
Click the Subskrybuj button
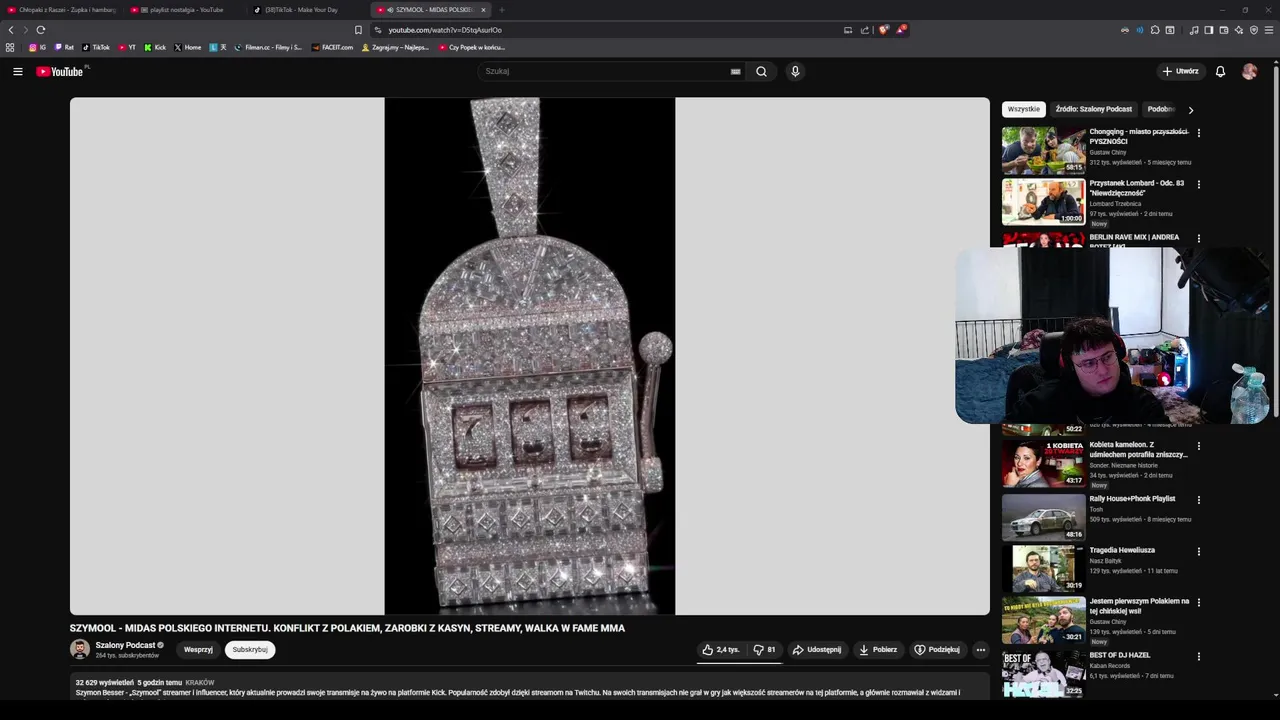(x=250, y=649)
